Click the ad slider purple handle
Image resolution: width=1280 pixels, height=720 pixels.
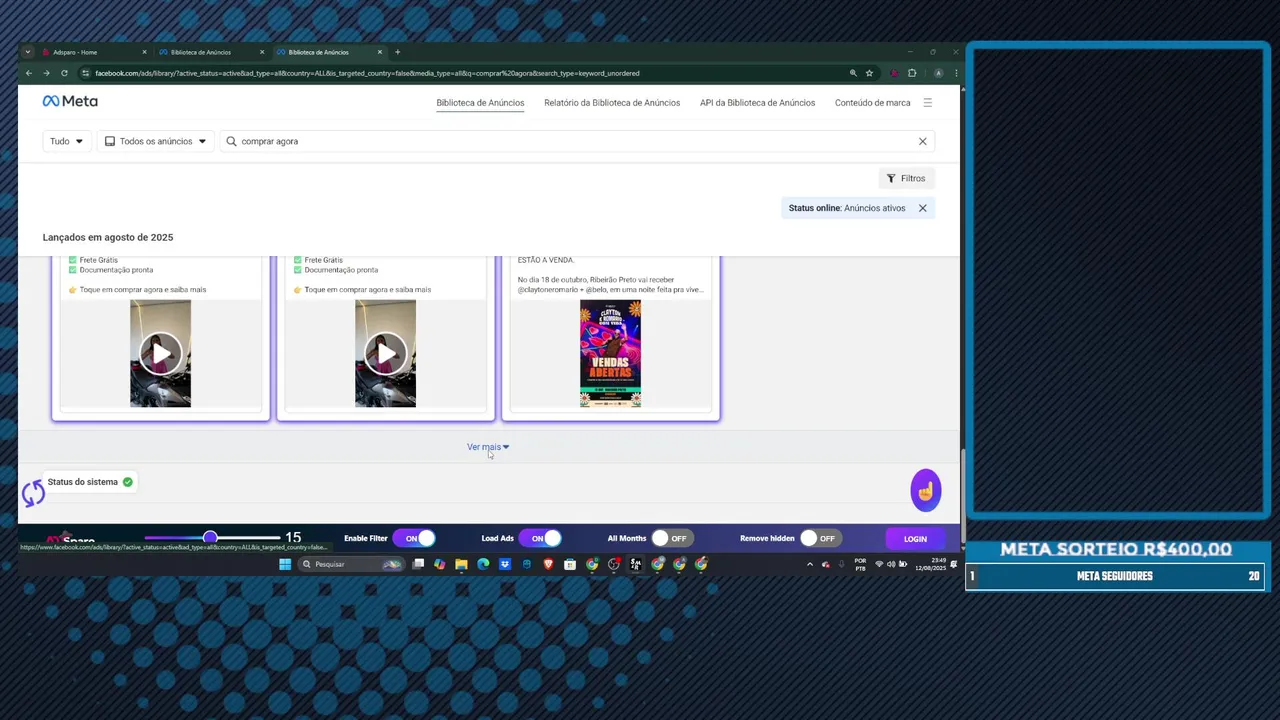click(210, 538)
